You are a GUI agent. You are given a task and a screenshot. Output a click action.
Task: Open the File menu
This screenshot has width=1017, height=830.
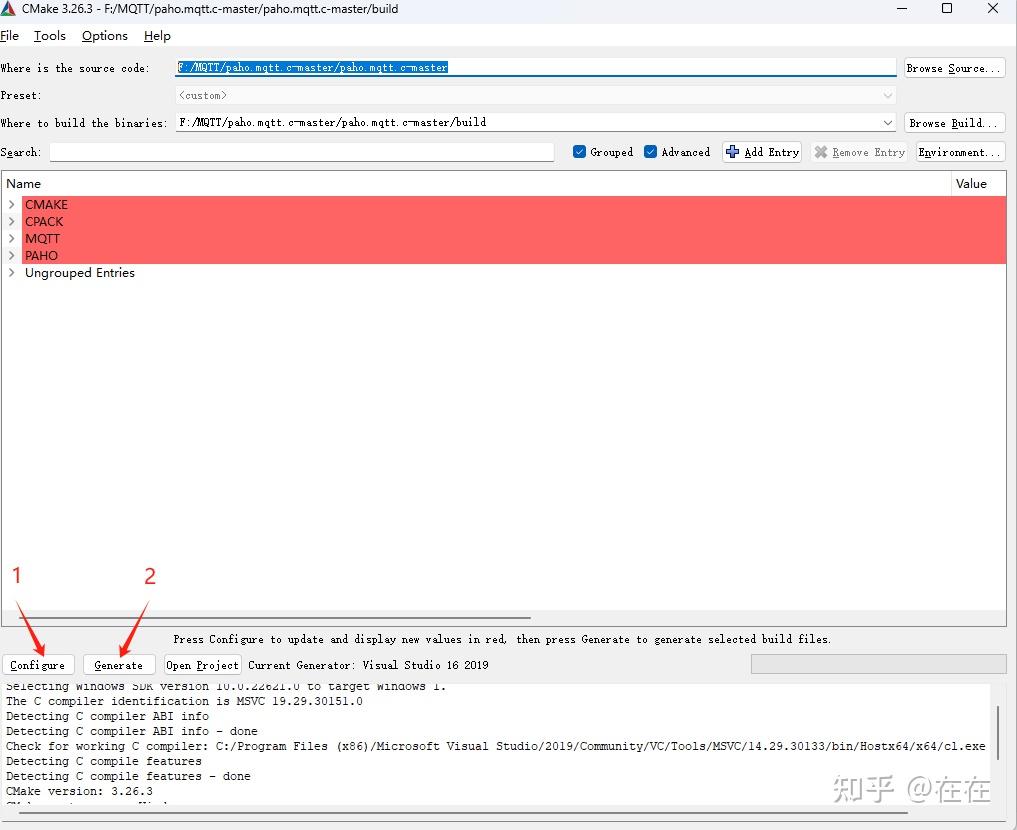pyautogui.click(x=10, y=36)
